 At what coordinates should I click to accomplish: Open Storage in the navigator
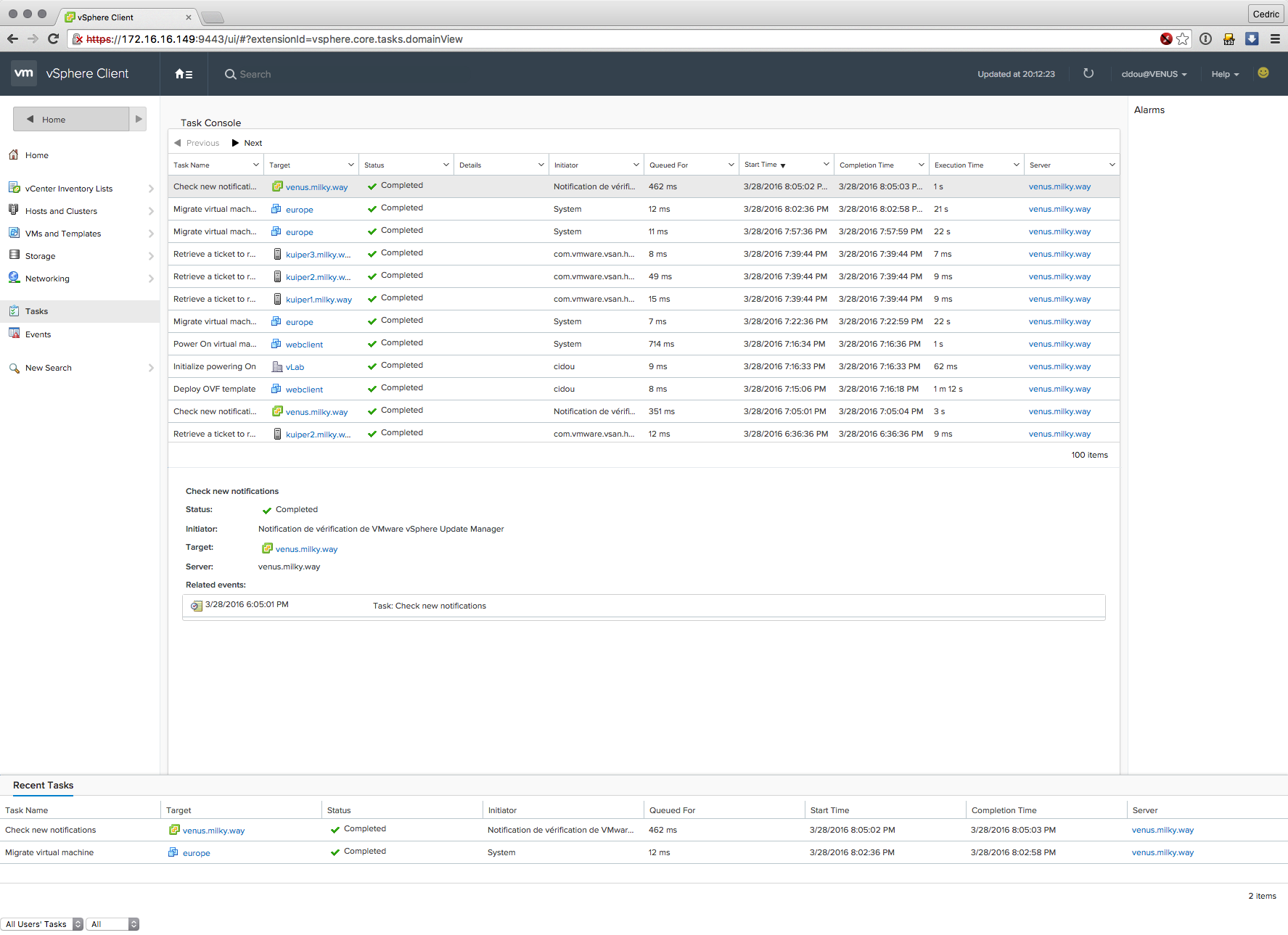pyautogui.click(x=40, y=256)
